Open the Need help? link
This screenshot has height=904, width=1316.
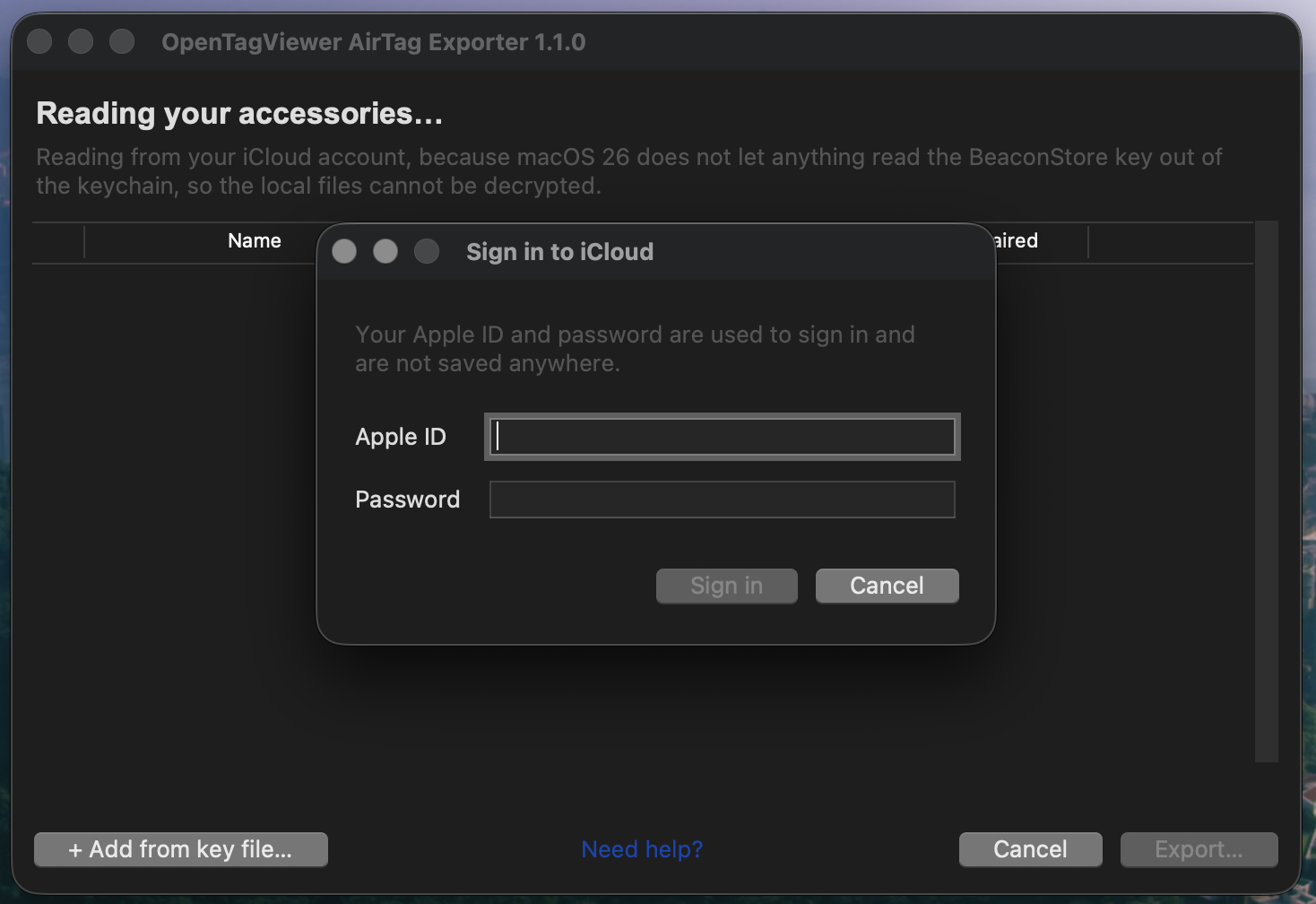pos(642,849)
